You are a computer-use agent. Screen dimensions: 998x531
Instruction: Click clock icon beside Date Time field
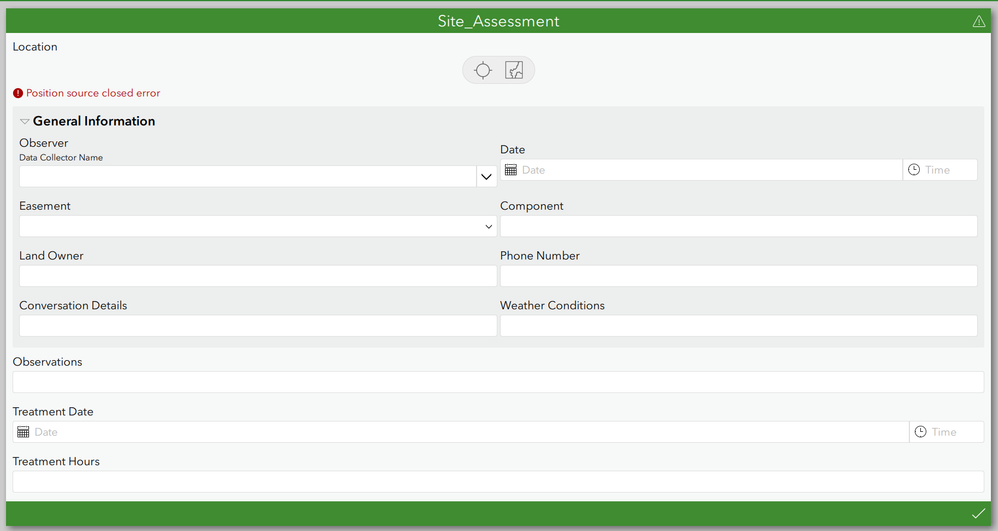click(x=913, y=170)
